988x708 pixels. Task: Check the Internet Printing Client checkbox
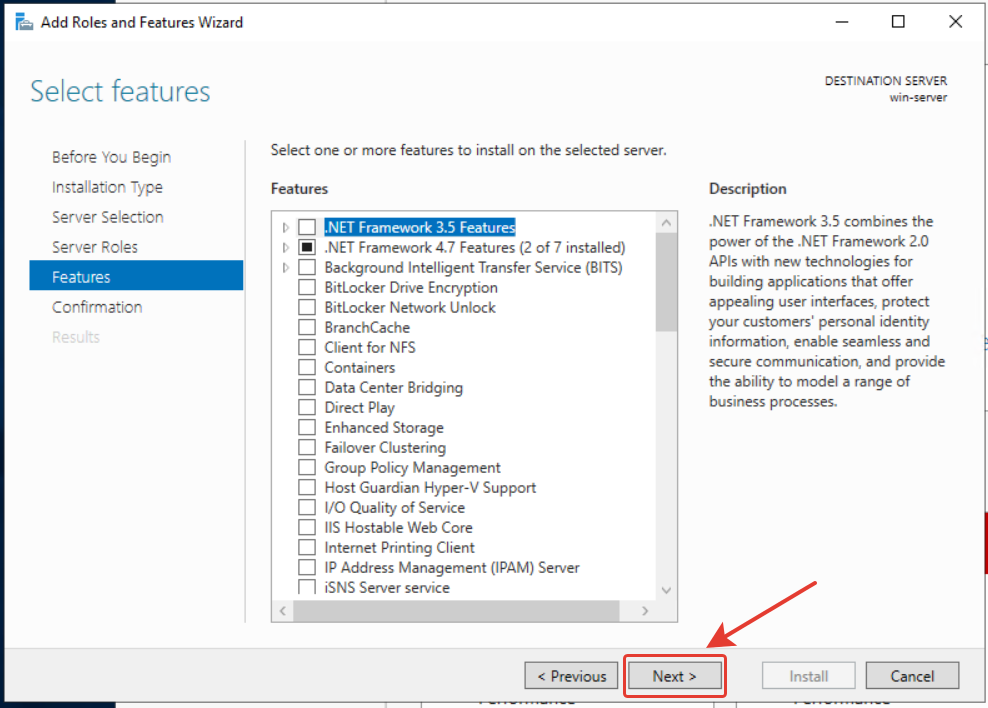[x=307, y=547]
